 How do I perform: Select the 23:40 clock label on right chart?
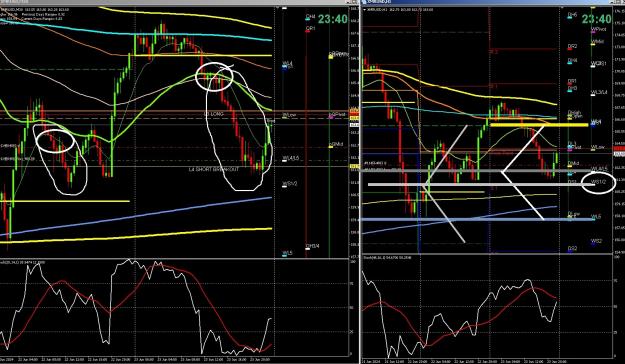coord(596,19)
